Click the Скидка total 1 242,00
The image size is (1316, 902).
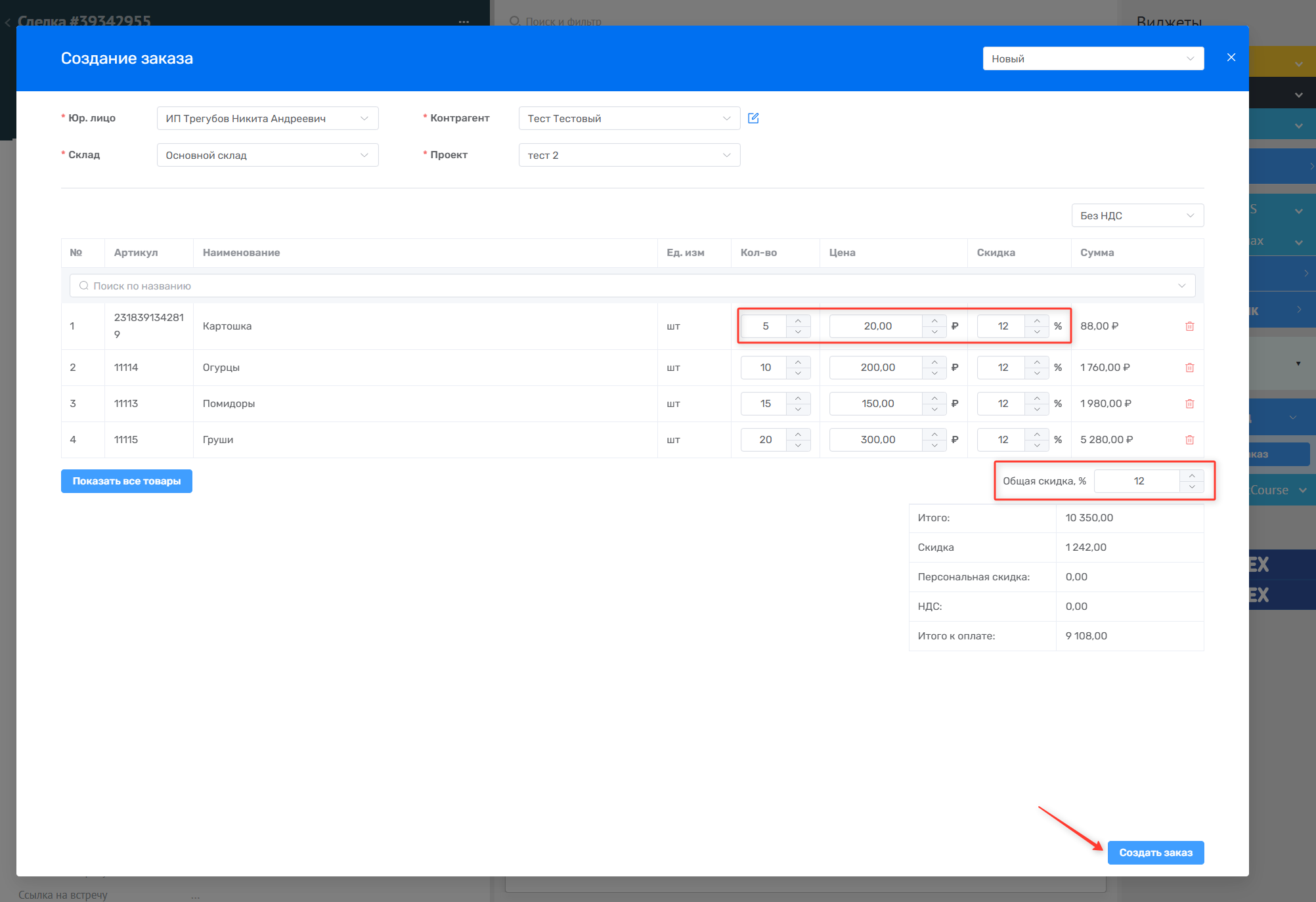(1086, 548)
